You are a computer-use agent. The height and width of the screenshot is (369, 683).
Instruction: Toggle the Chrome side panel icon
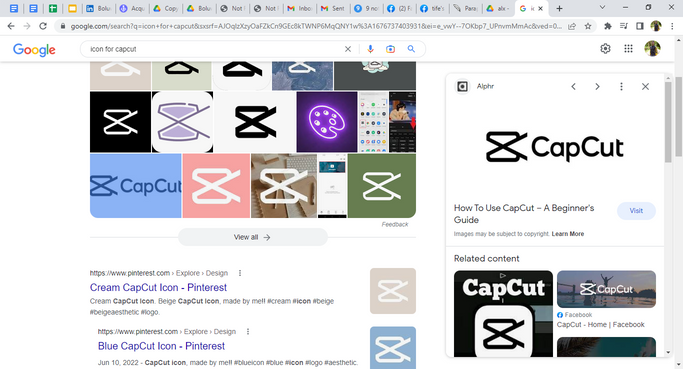tap(639, 26)
